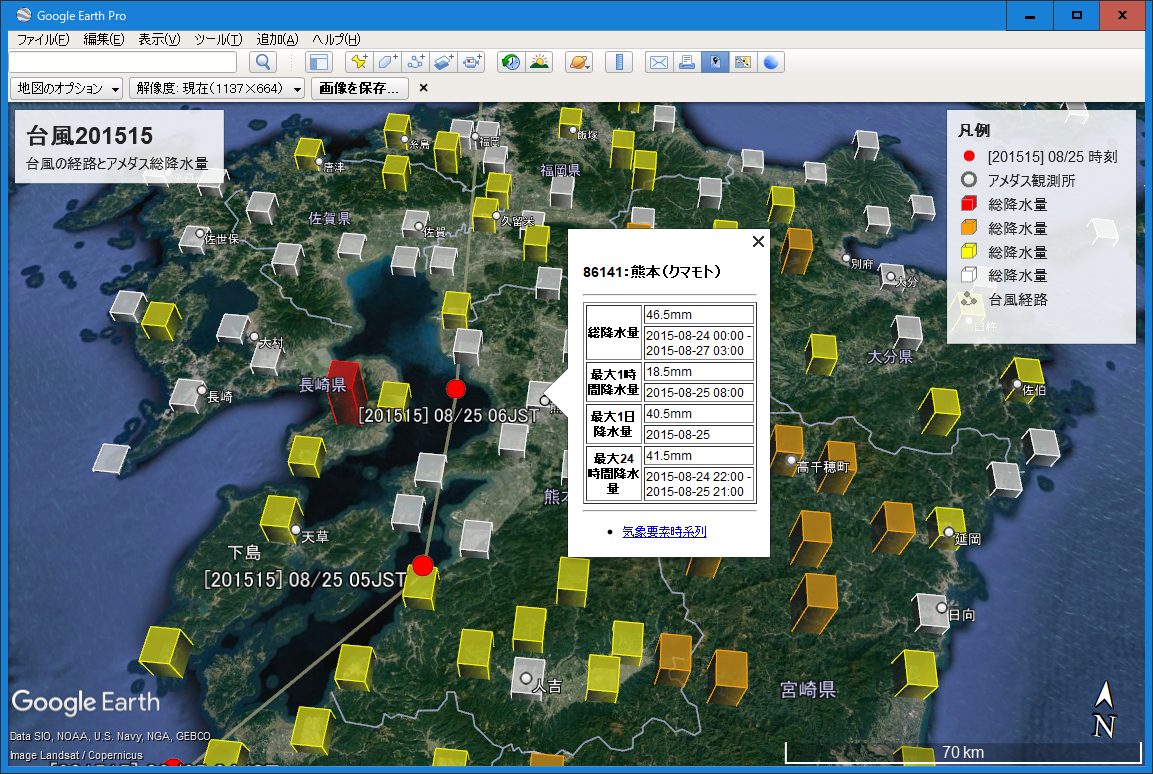Viewport: 1153px width, 774px height.
Task: Click the 18.5mm max hourly rainfall cell
Action: (x=699, y=372)
